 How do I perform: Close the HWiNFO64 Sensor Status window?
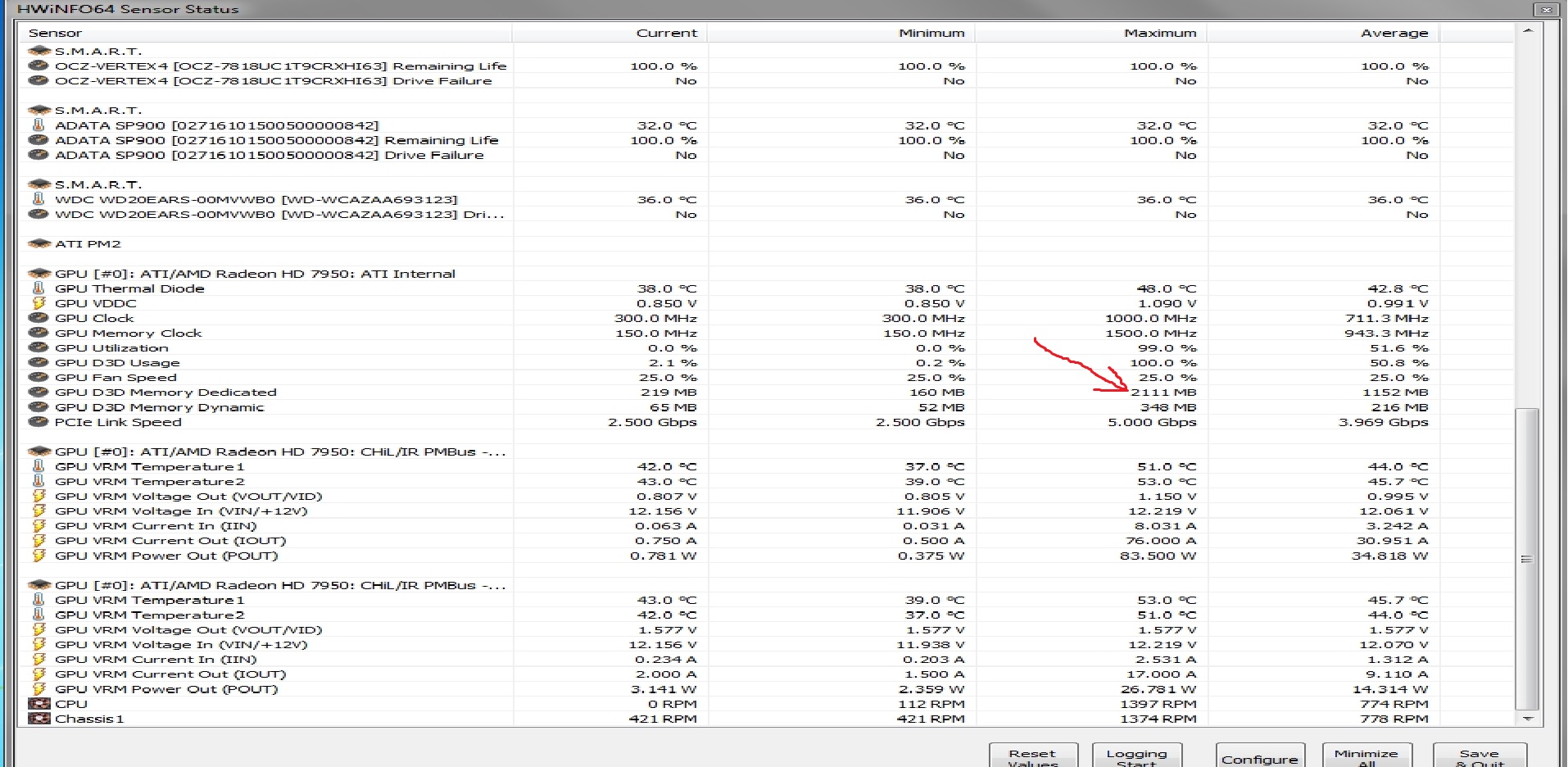pos(1546,10)
